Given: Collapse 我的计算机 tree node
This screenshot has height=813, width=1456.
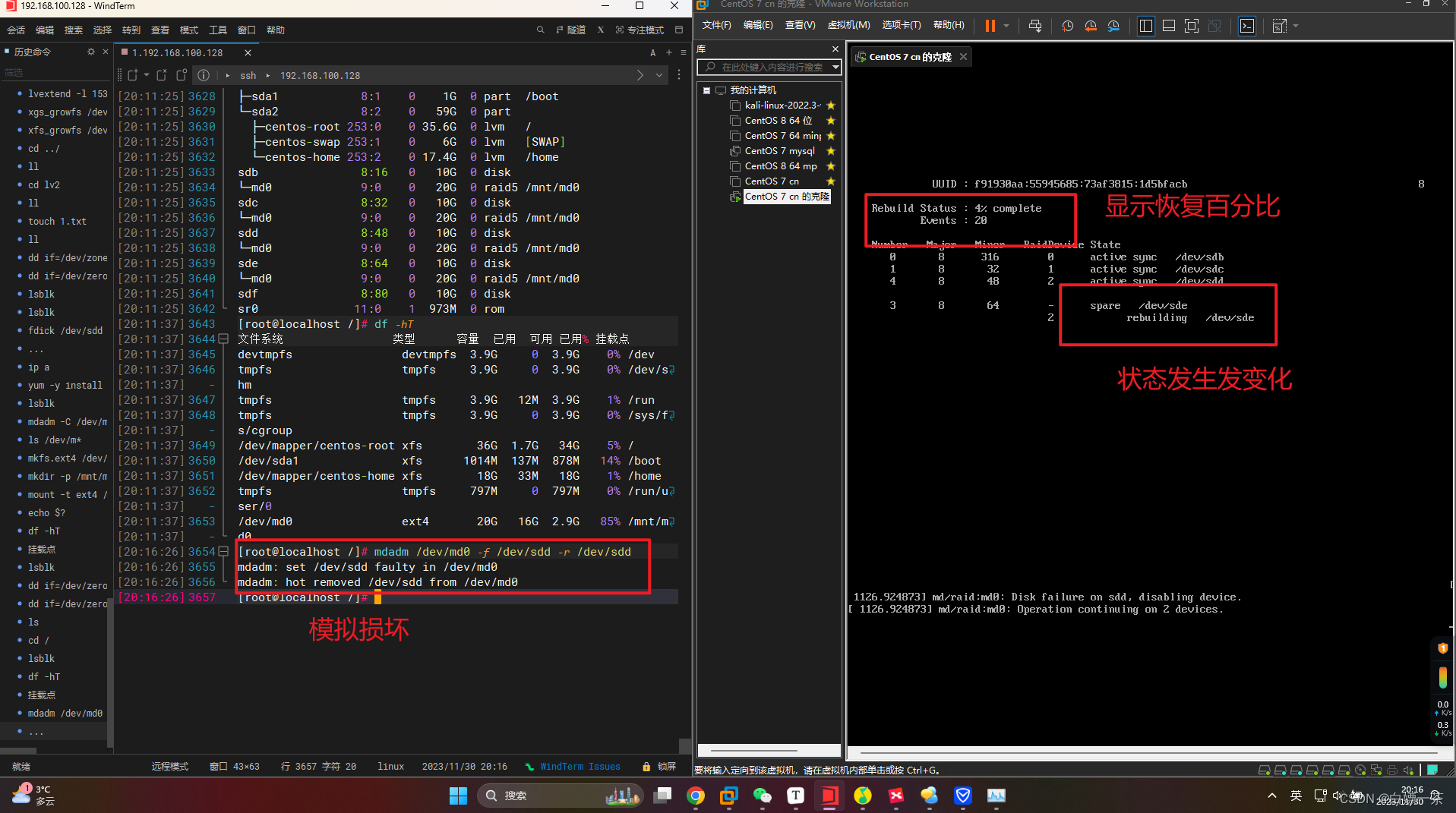Looking at the screenshot, I should pyautogui.click(x=706, y=90).
